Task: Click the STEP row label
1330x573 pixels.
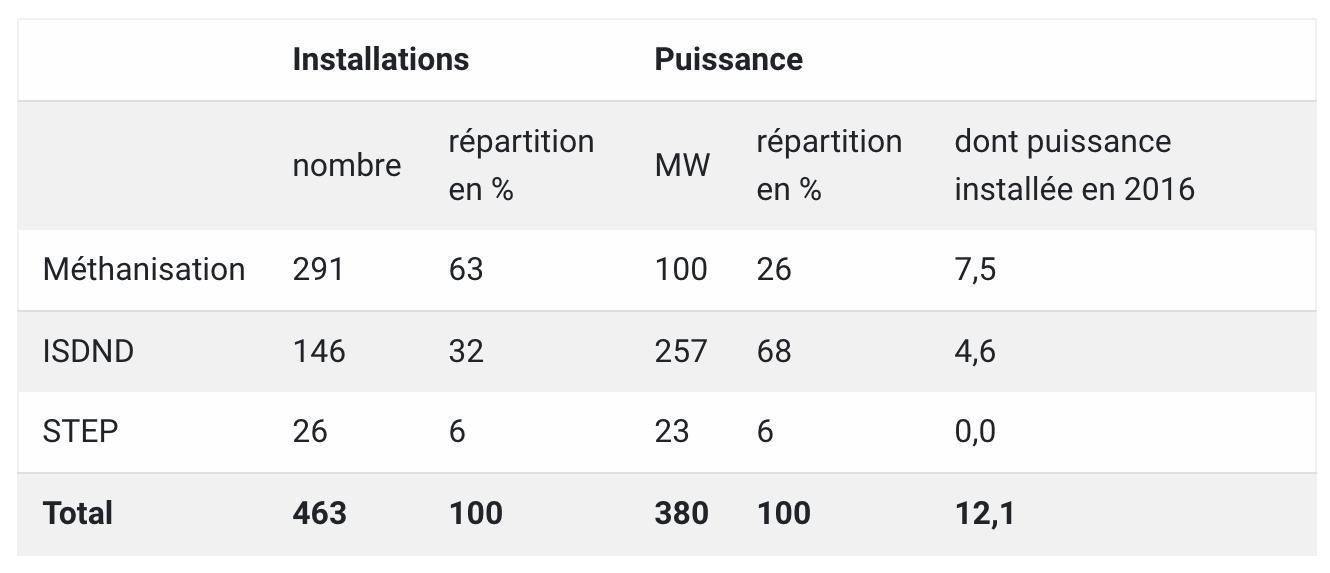Action: pos(80,431)
